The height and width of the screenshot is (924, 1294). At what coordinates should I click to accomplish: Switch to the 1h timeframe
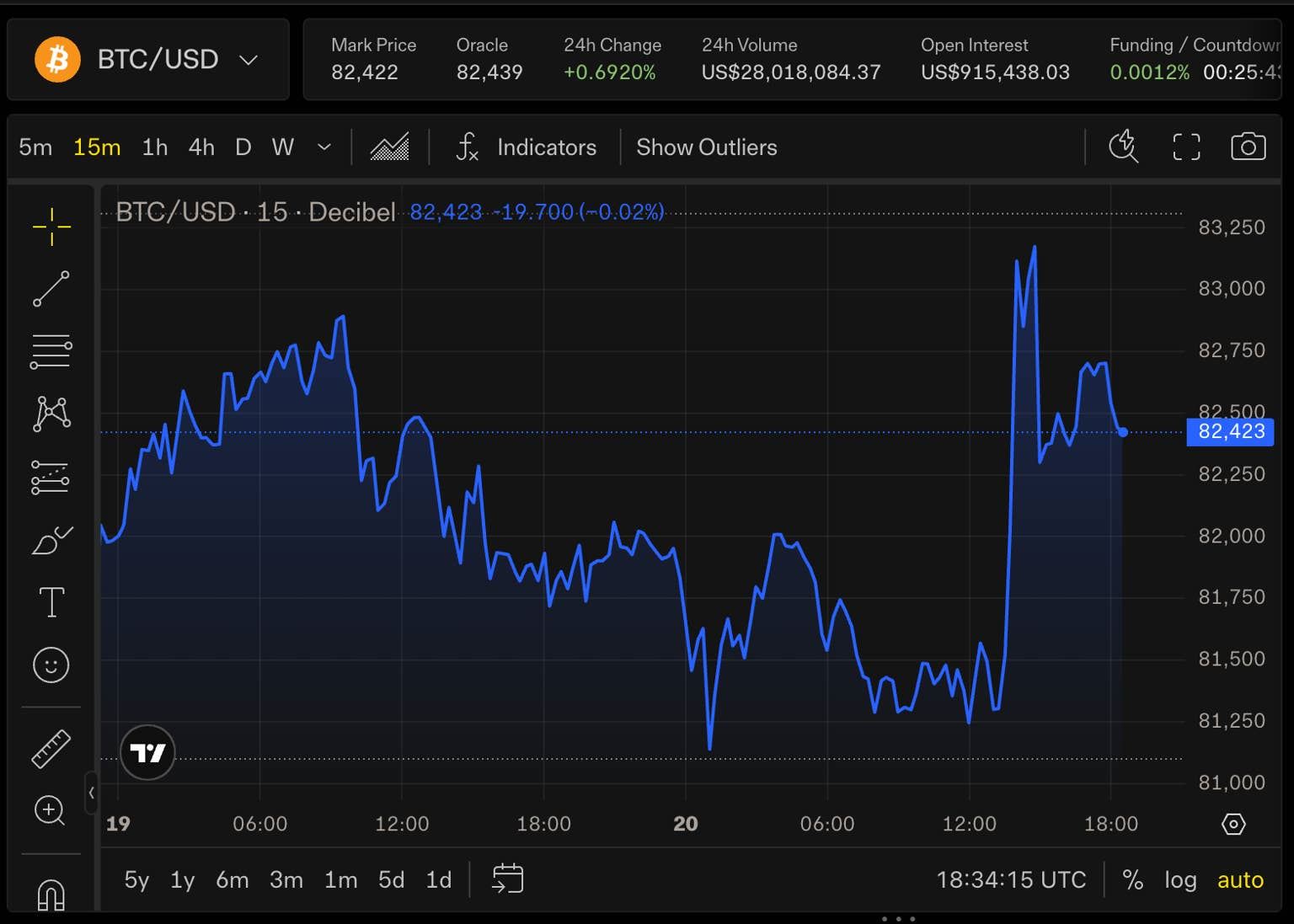click(x=155, y=147)
